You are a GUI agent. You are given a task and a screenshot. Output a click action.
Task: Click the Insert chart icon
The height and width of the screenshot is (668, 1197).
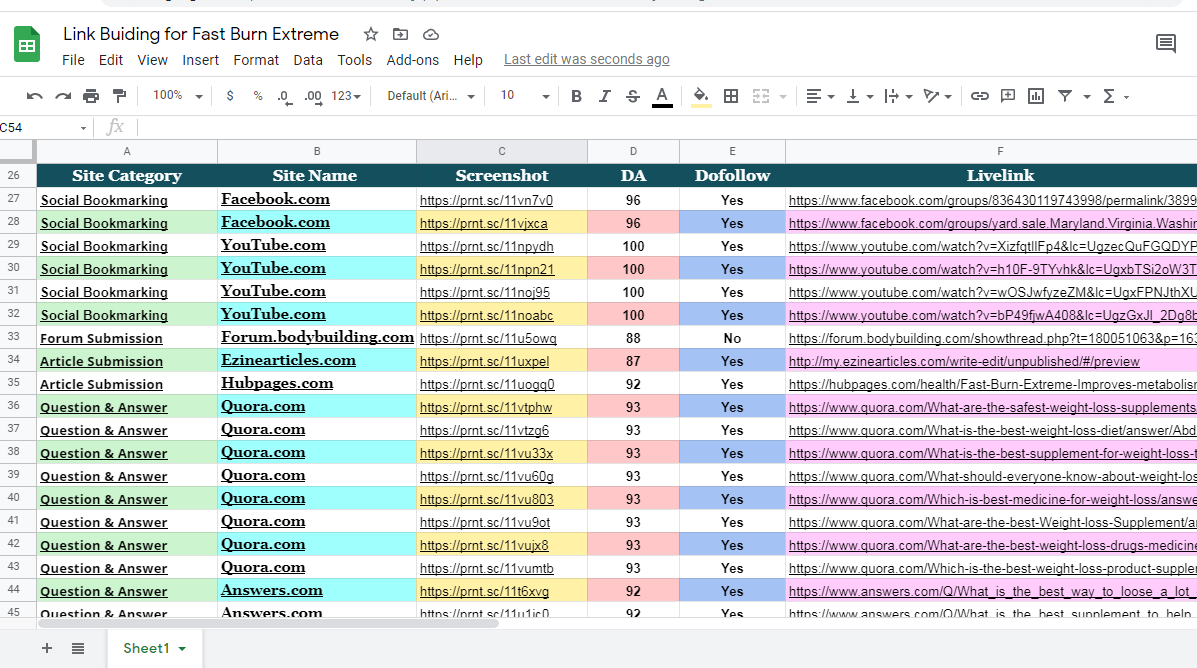1036,96
